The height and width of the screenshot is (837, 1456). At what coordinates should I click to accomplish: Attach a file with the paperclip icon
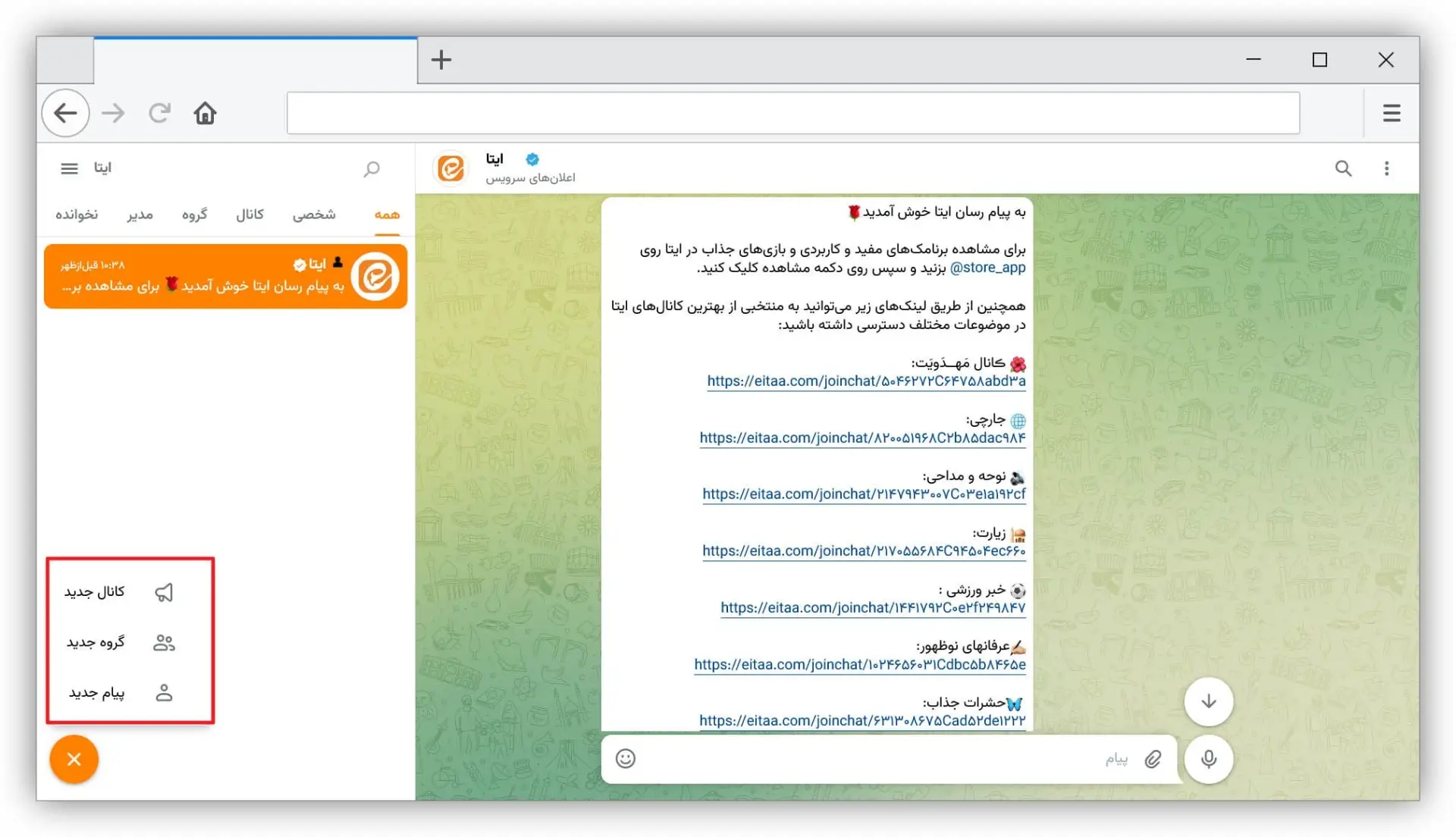(x=1153, y=759)
